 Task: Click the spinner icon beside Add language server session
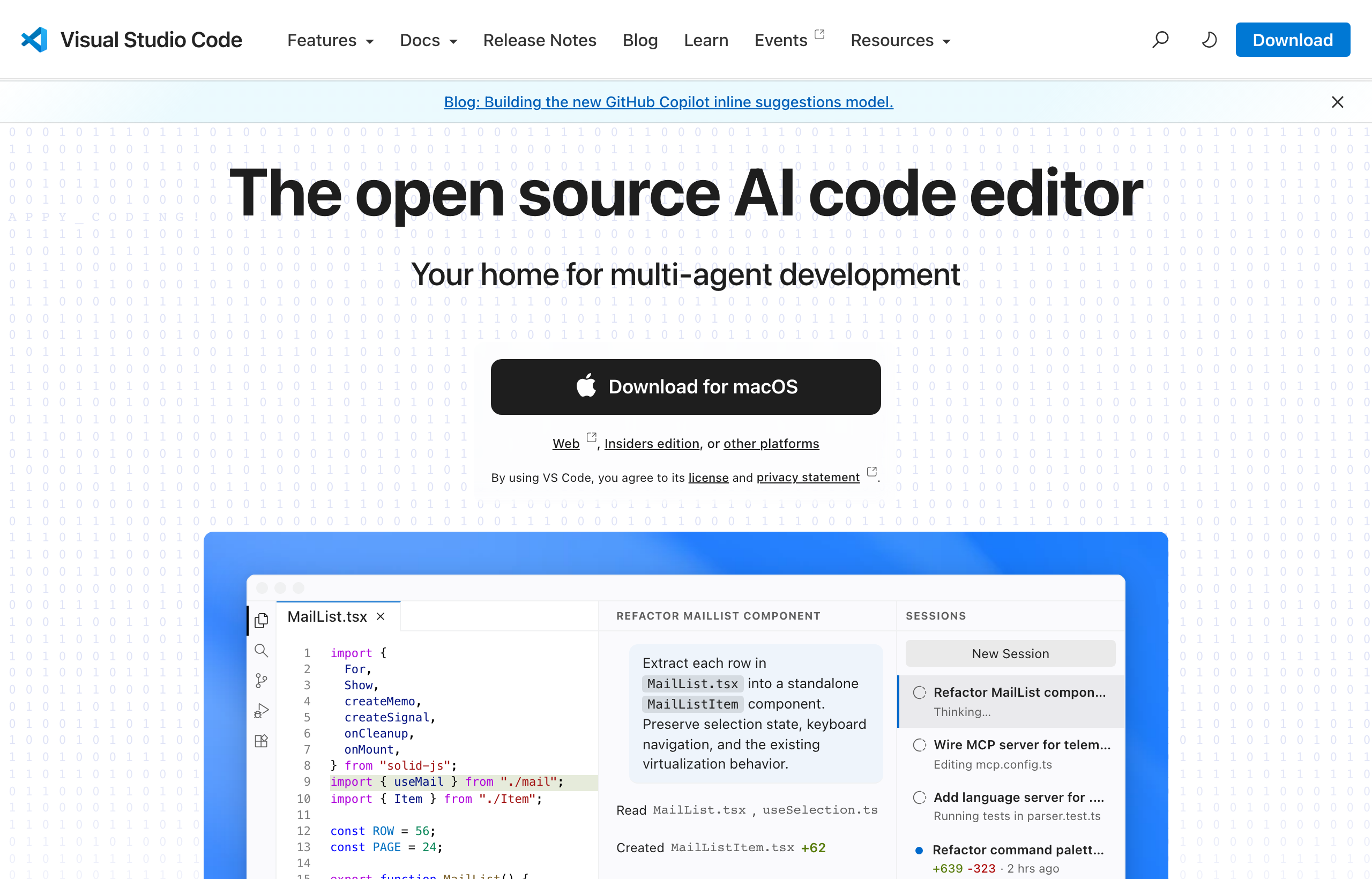coord(920,798)
